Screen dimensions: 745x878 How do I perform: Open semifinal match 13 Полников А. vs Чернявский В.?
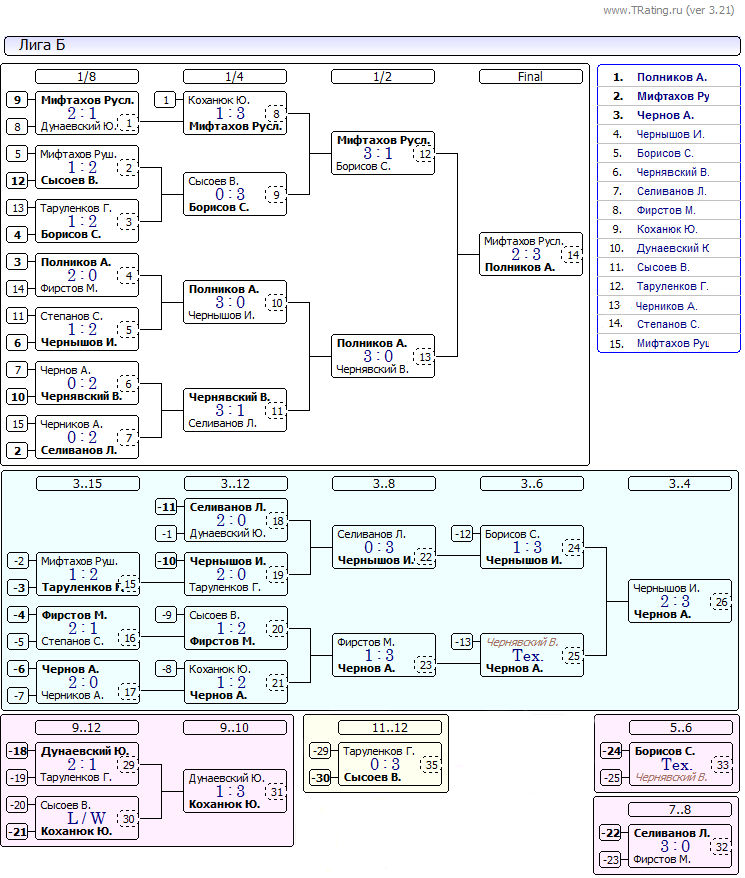coord(383,356)
